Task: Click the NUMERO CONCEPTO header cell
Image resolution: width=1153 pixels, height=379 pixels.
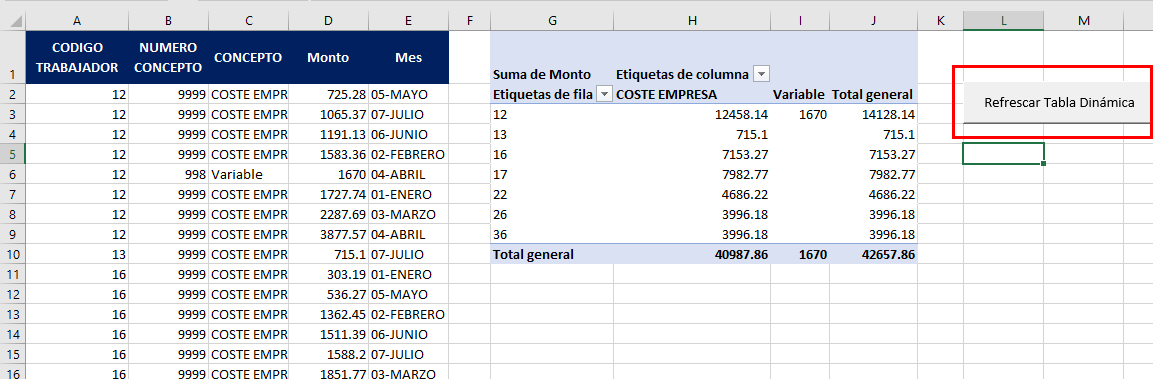Action: tap(168, 57)
